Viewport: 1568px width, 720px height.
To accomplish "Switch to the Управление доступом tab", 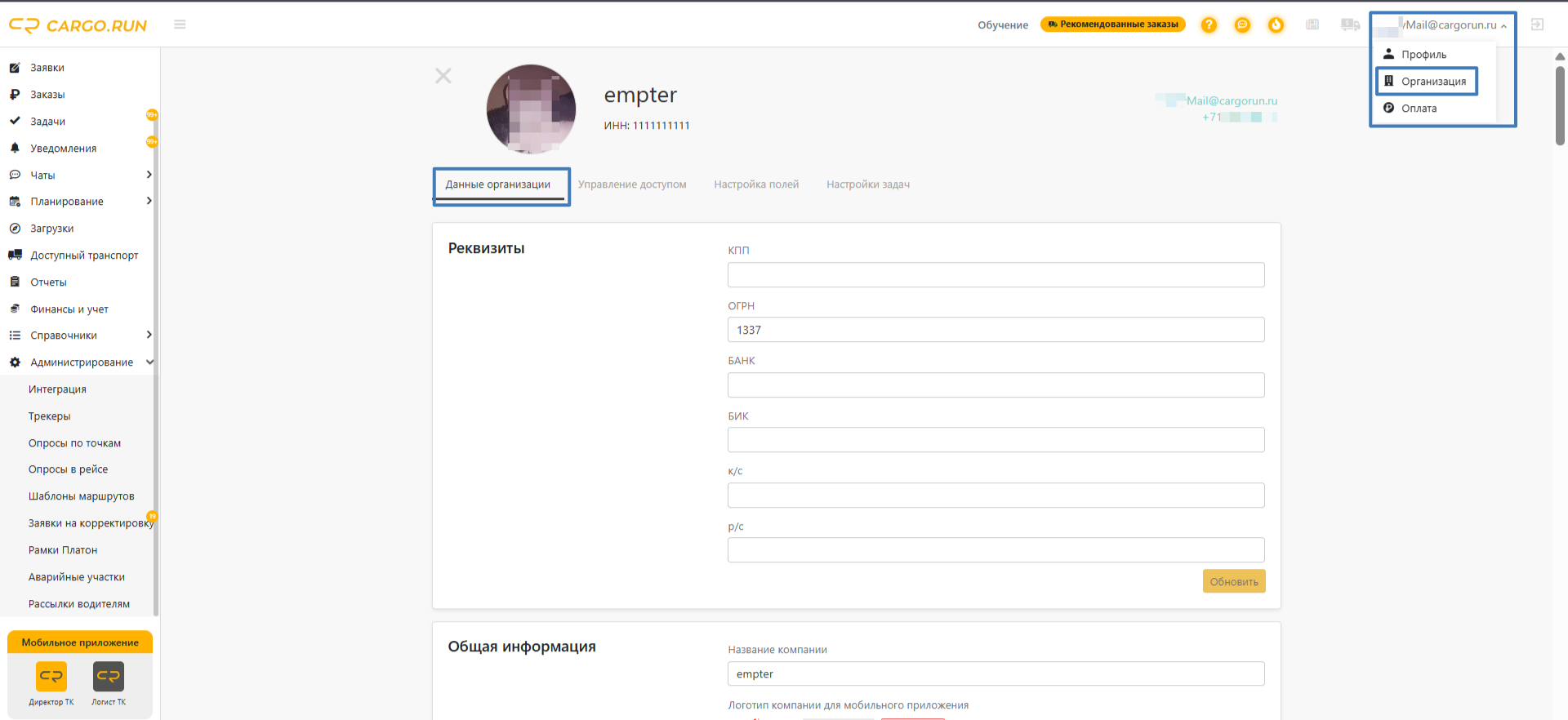I will pos(632,184).
